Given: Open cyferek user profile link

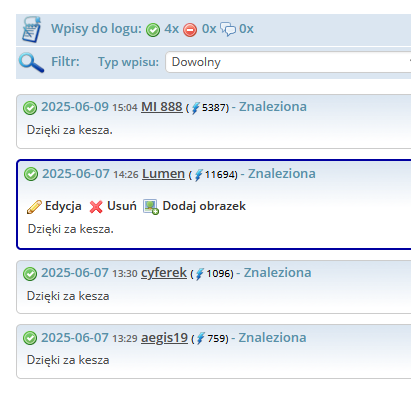Looking at the screenshot, I should point(164,273).
